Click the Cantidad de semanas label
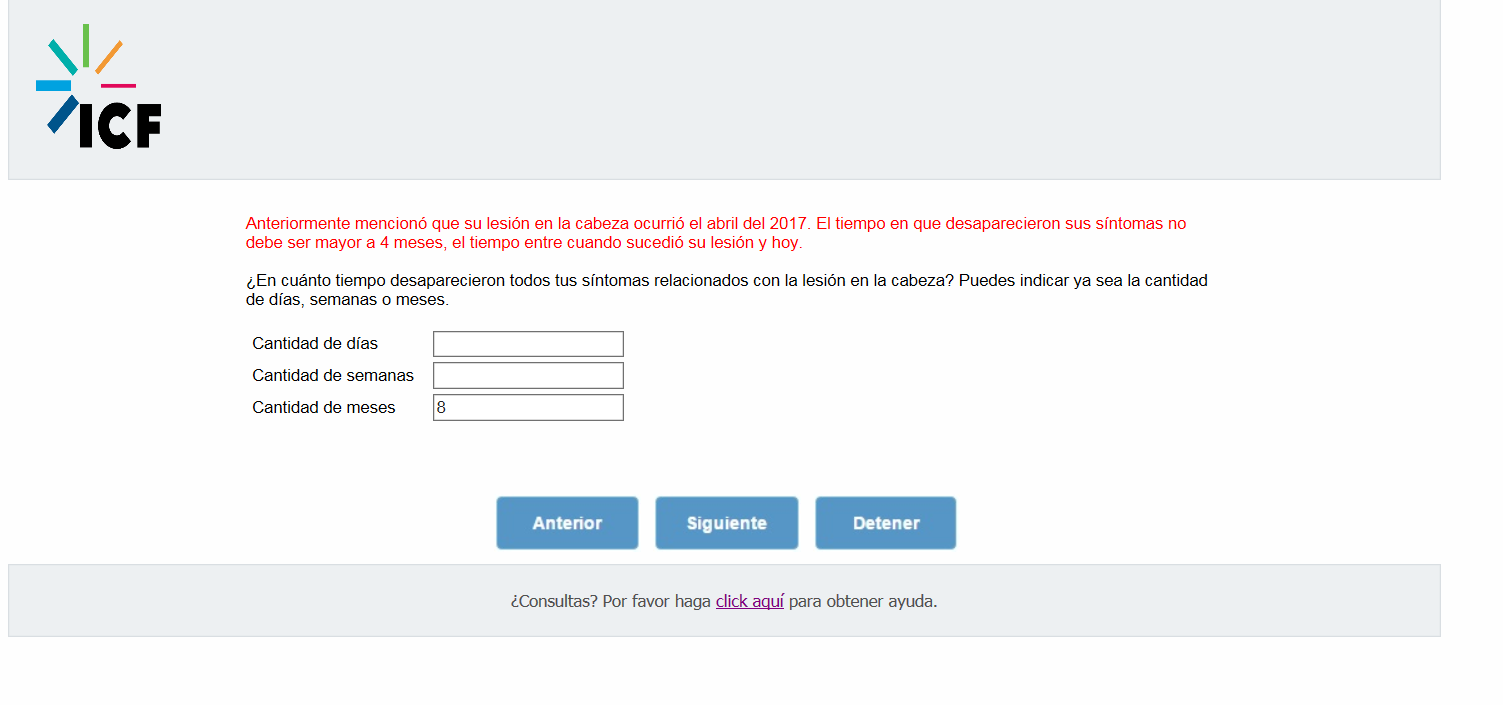 [x=333, y=376]
